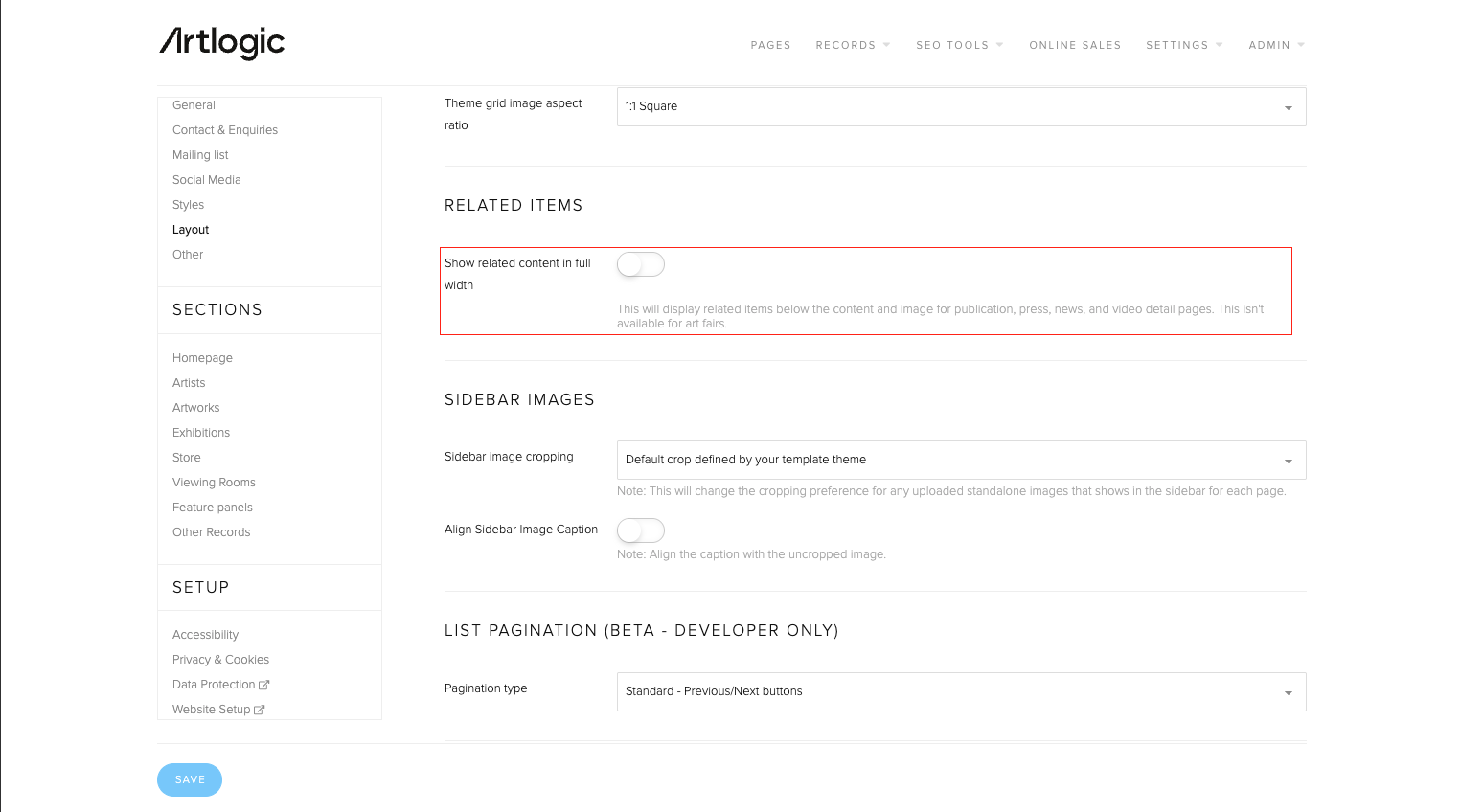Open Viewing Rooms section settings
This screenshot has height=812, width=1461.
tap(214, 483)
